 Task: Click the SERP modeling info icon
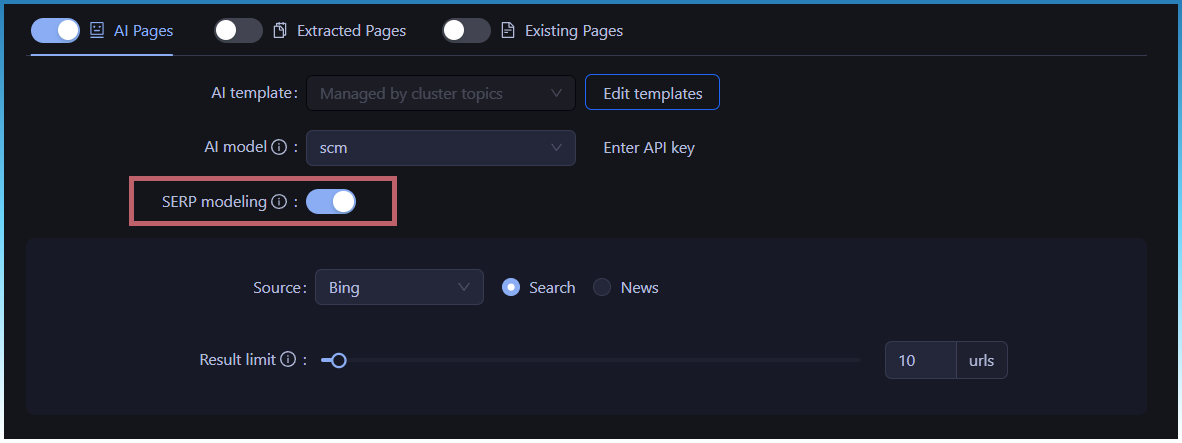coord(279,202)
